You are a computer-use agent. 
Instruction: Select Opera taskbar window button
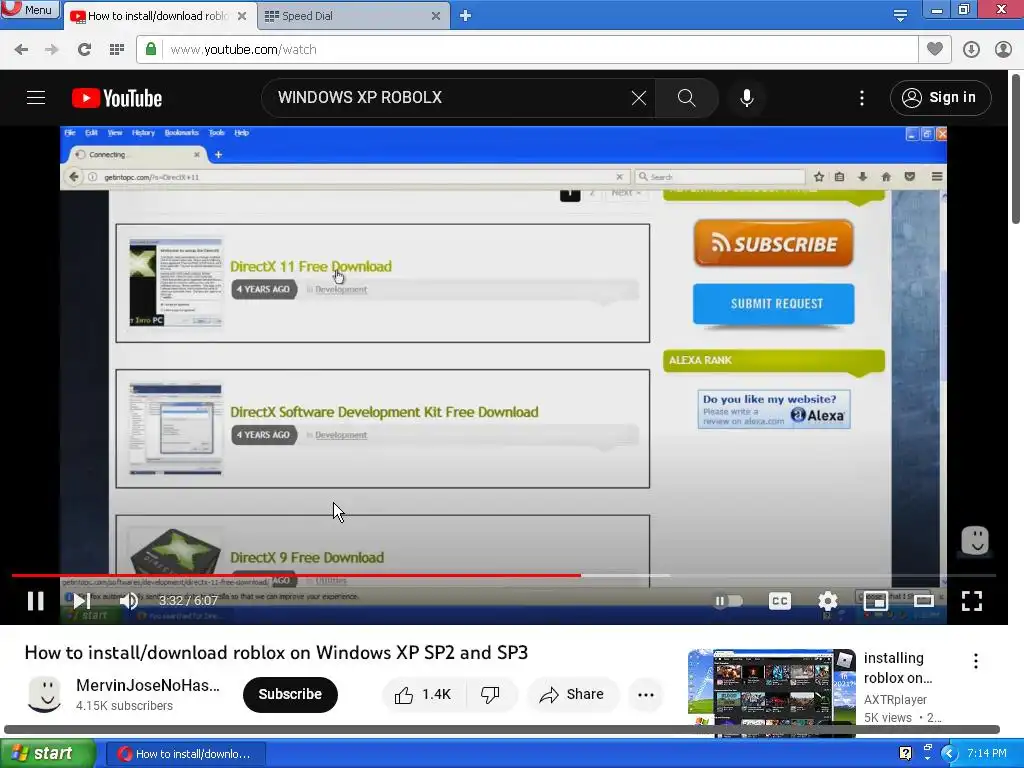click(x=185, y=754)
